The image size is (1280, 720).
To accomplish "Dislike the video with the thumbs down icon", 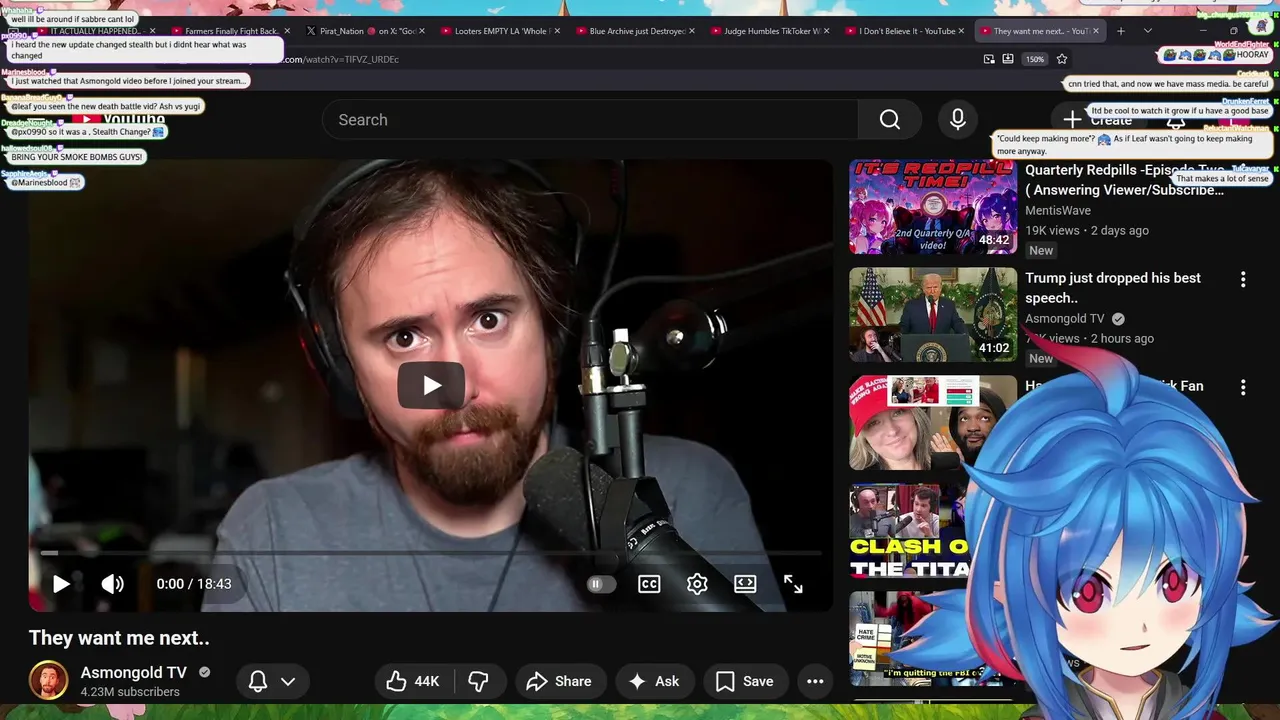I will 479,681.
